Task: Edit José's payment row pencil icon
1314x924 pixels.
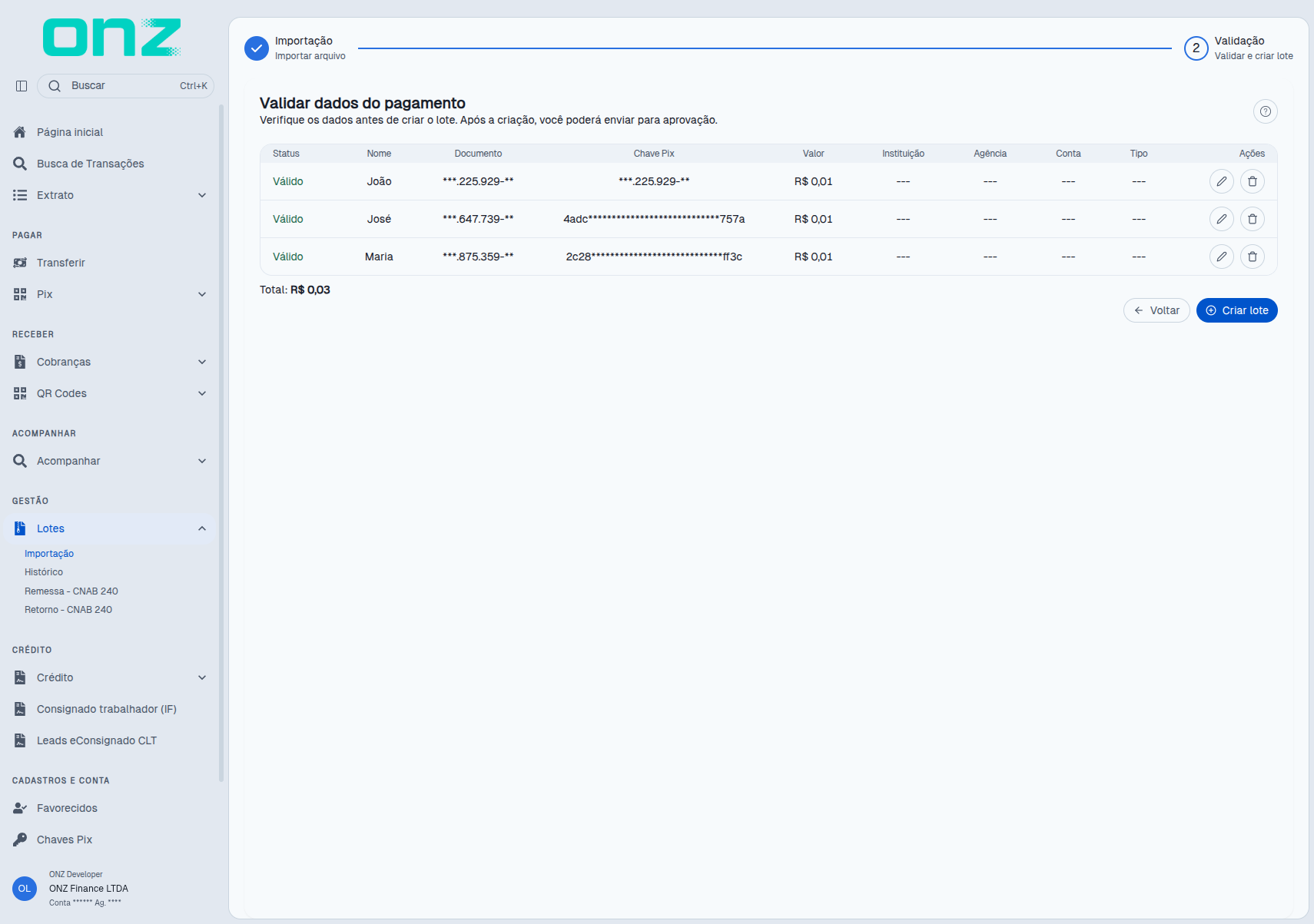Action: (x=1222, y=219)
